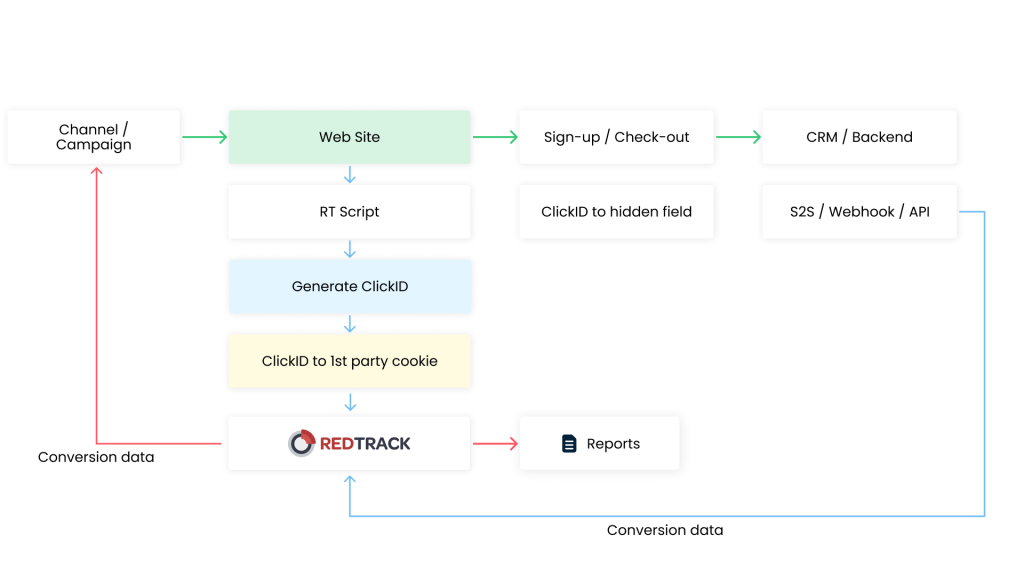
Task: Click the RedTrack circular logo icon
Action: click(301, 443)
